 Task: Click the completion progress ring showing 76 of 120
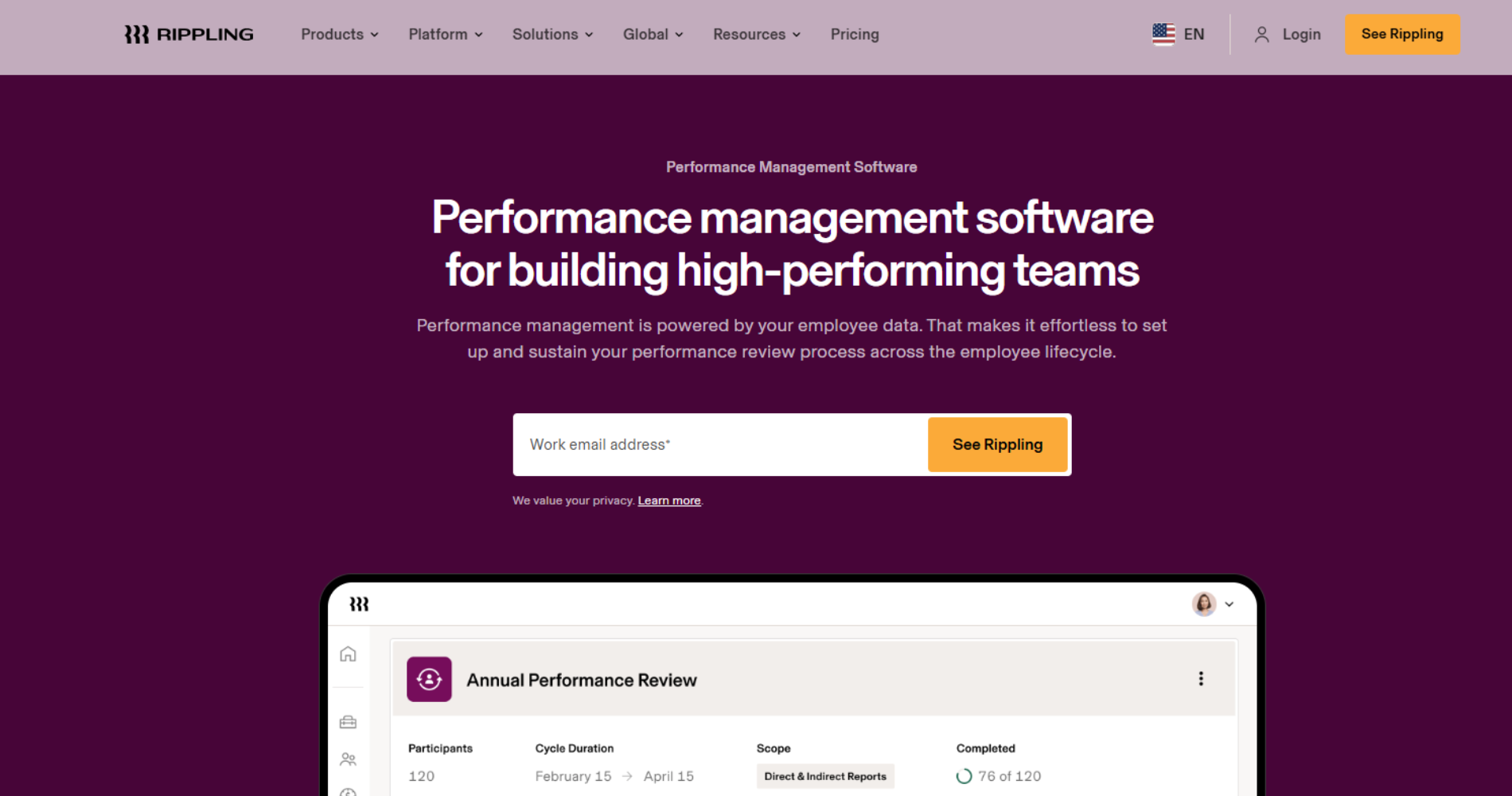(x=964, y=775)
